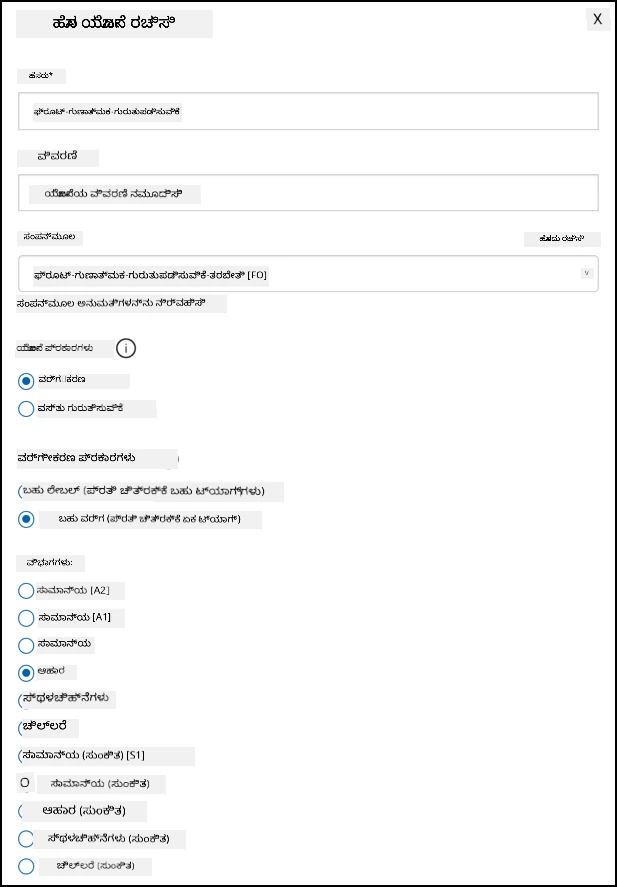Click into the project name field
617x887 pixels.
(308, 111)
